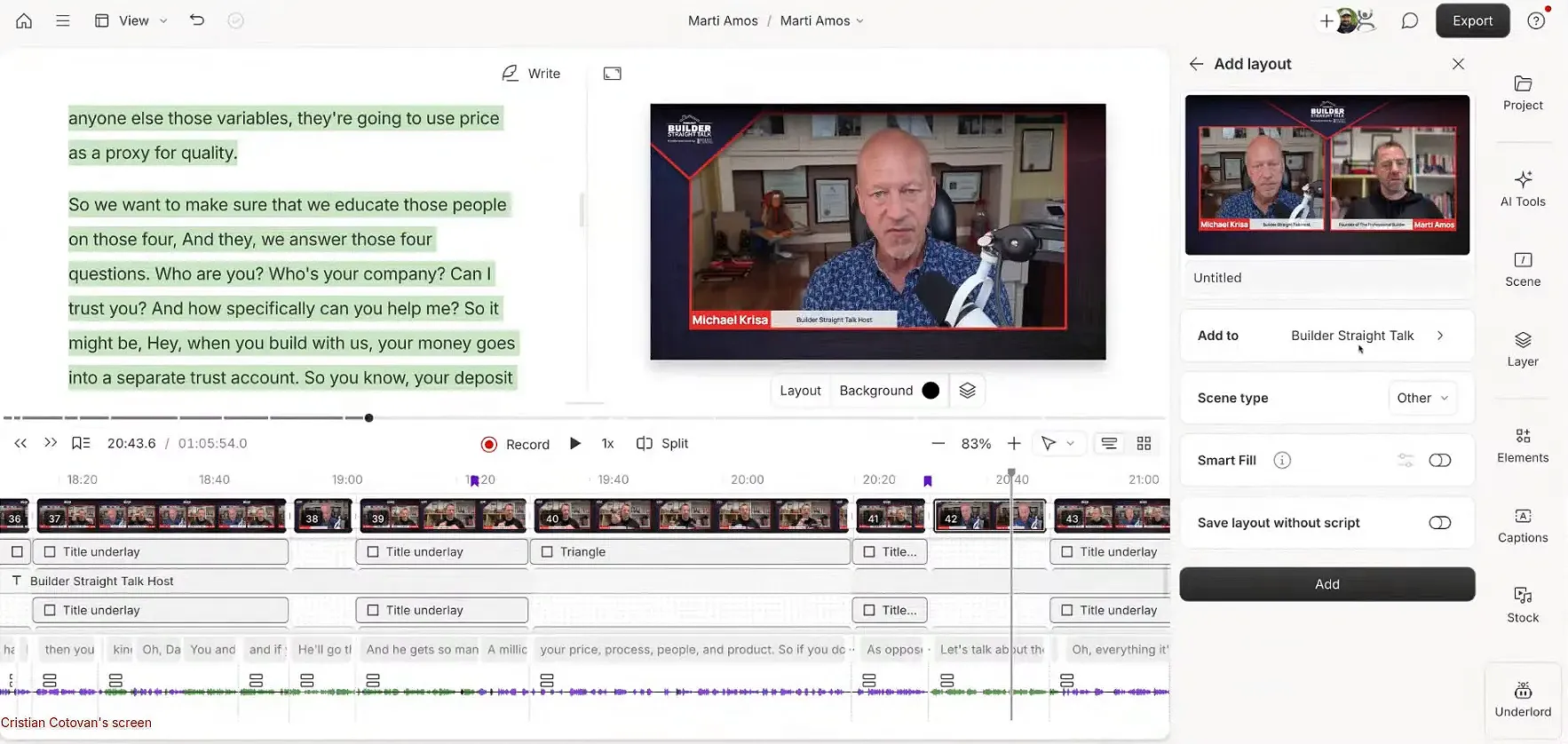Open the Scene type Other dropdown
This screenshot has width=1568, height=744.
click(x=1422, y=398)
